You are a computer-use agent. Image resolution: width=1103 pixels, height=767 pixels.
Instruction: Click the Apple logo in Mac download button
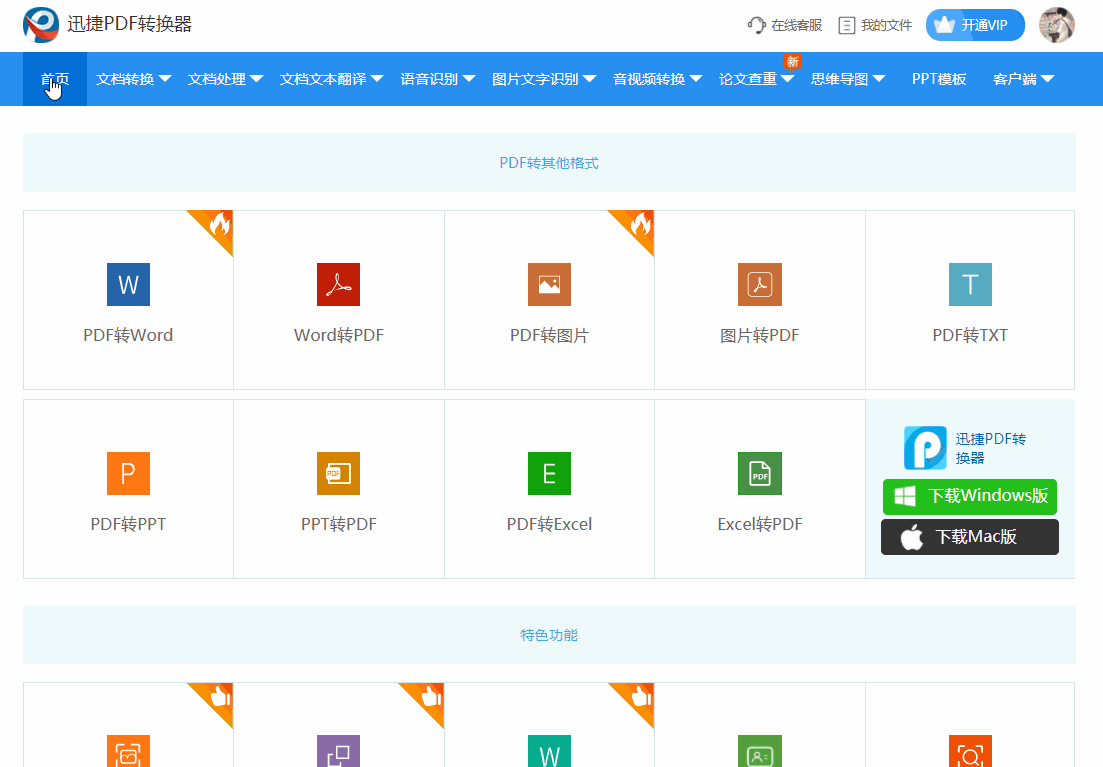(x=912, y=538)
